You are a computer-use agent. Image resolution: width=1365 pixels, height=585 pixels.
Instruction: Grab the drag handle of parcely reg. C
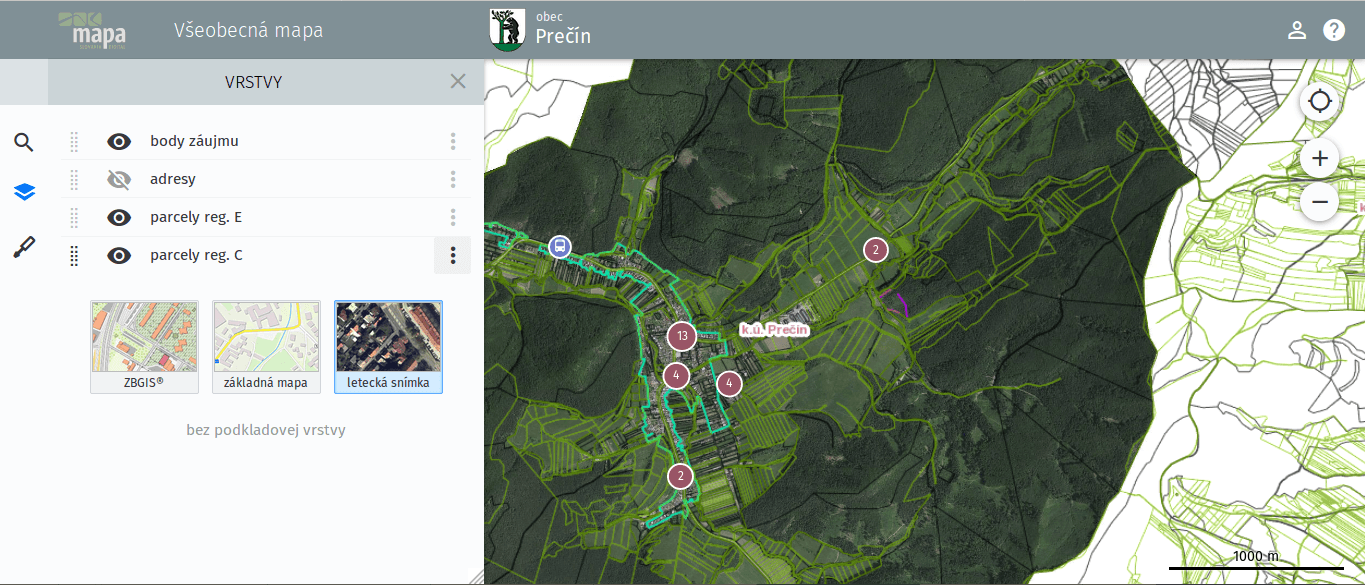(x=74, y=255)
